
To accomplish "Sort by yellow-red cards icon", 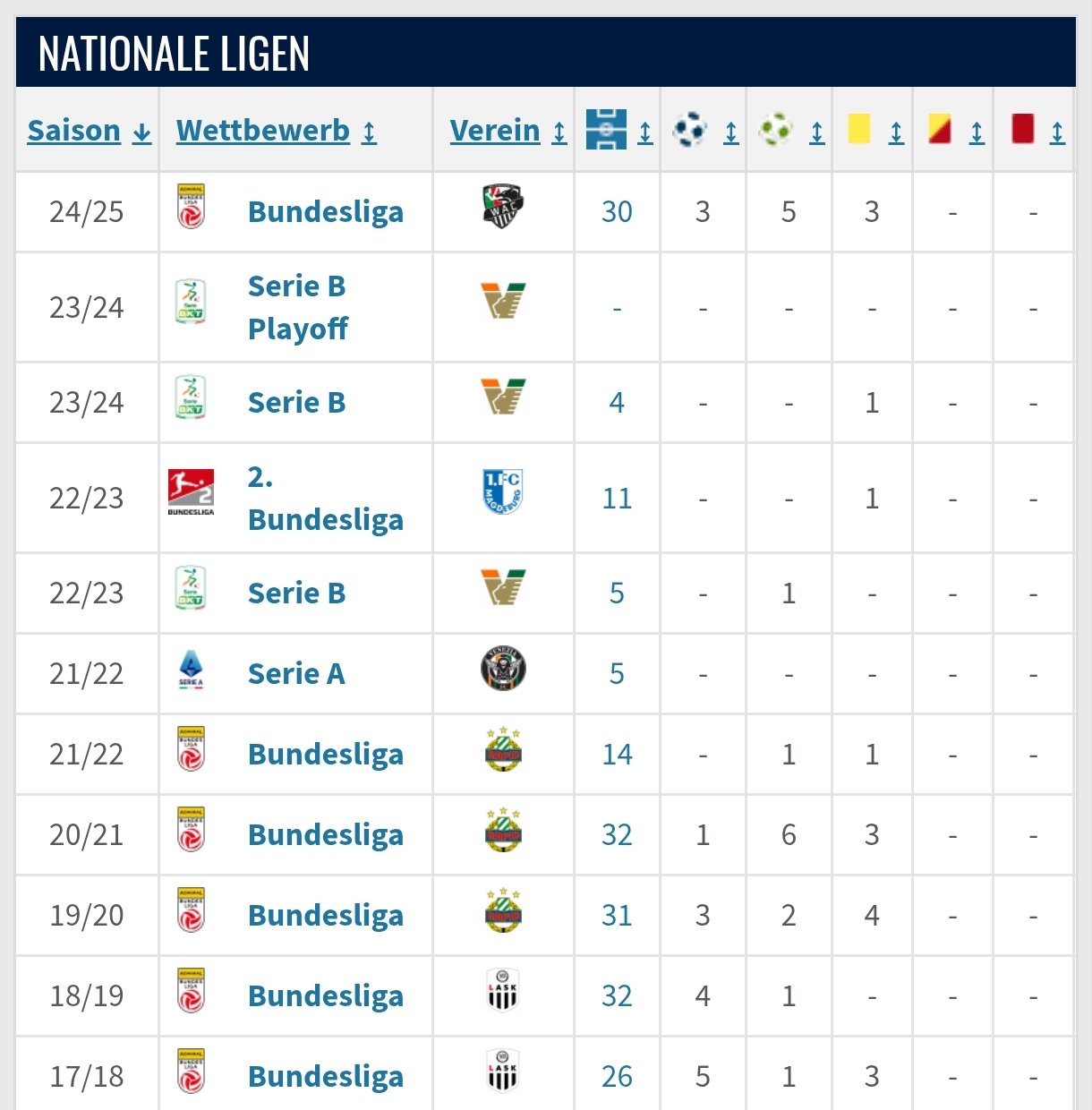I will tap(940, 129).
